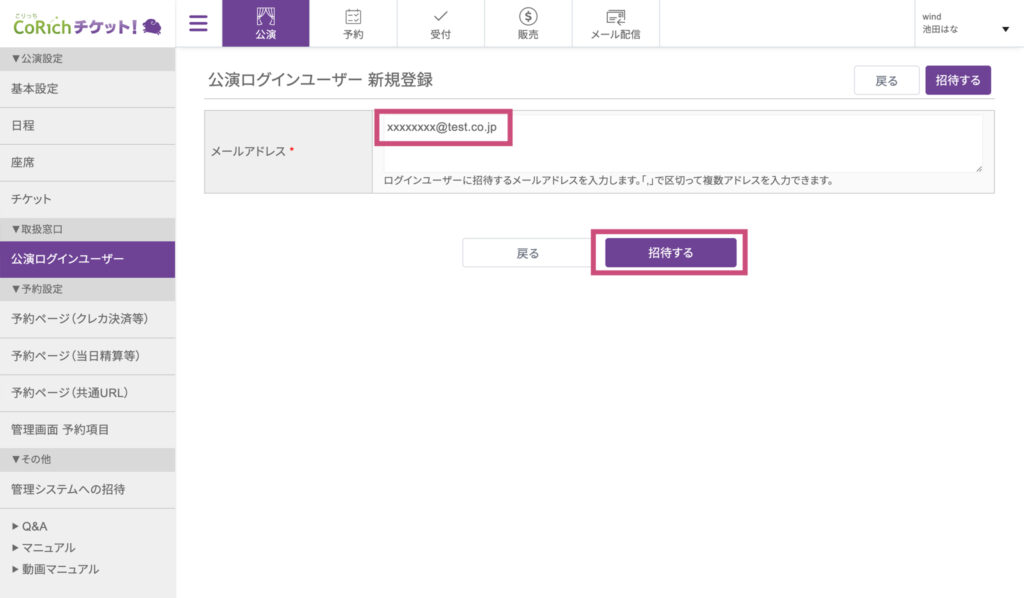Click the bottom 戻る button

527,253
